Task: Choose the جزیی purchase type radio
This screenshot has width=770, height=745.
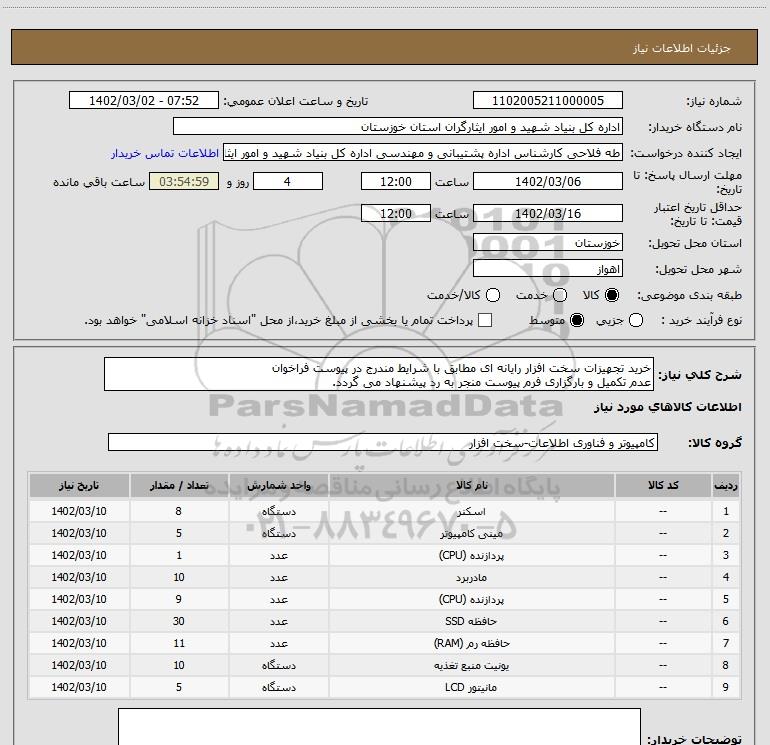Action: [636, 320]
